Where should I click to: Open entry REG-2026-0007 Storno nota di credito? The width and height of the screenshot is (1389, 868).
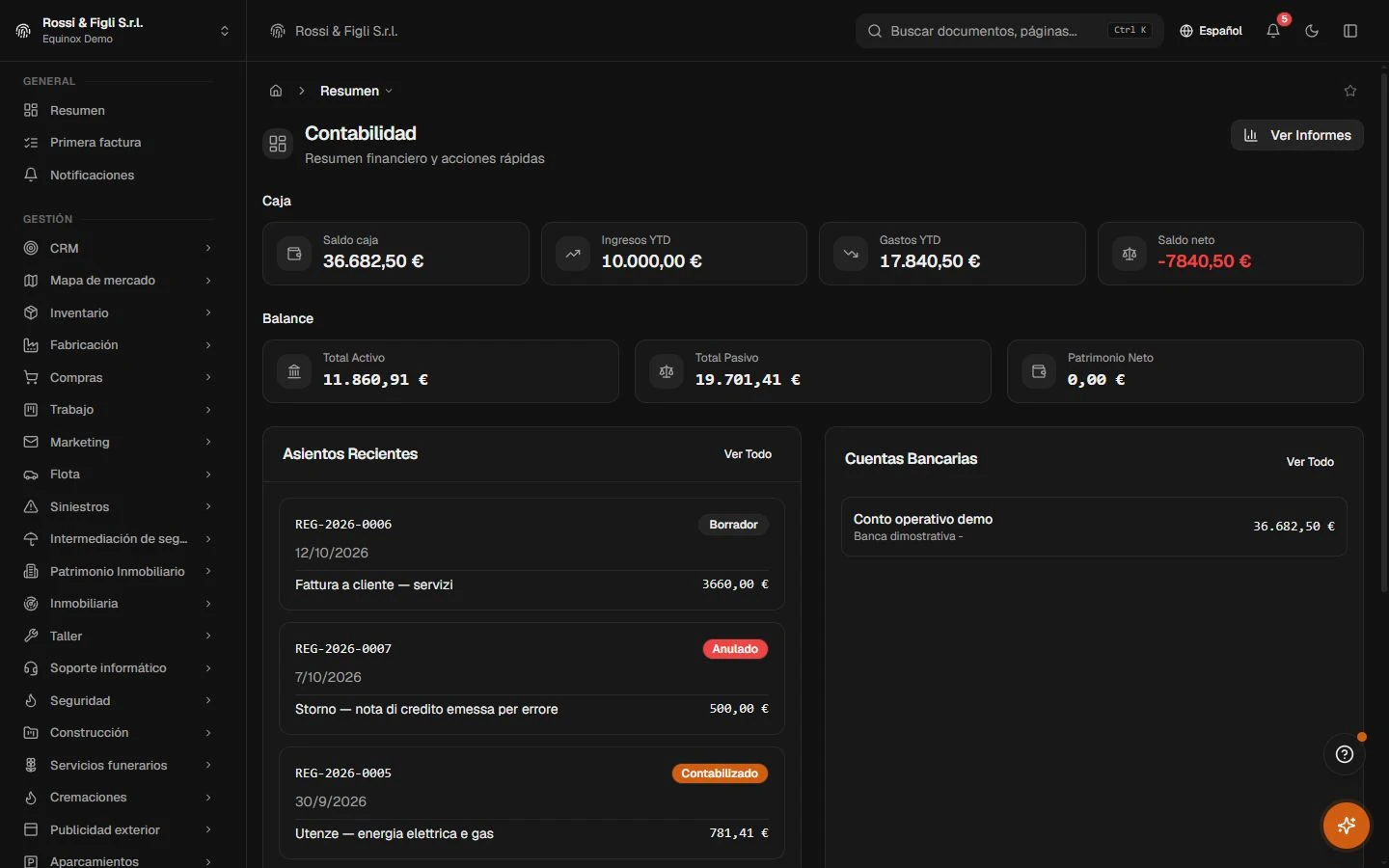point(531,678)
